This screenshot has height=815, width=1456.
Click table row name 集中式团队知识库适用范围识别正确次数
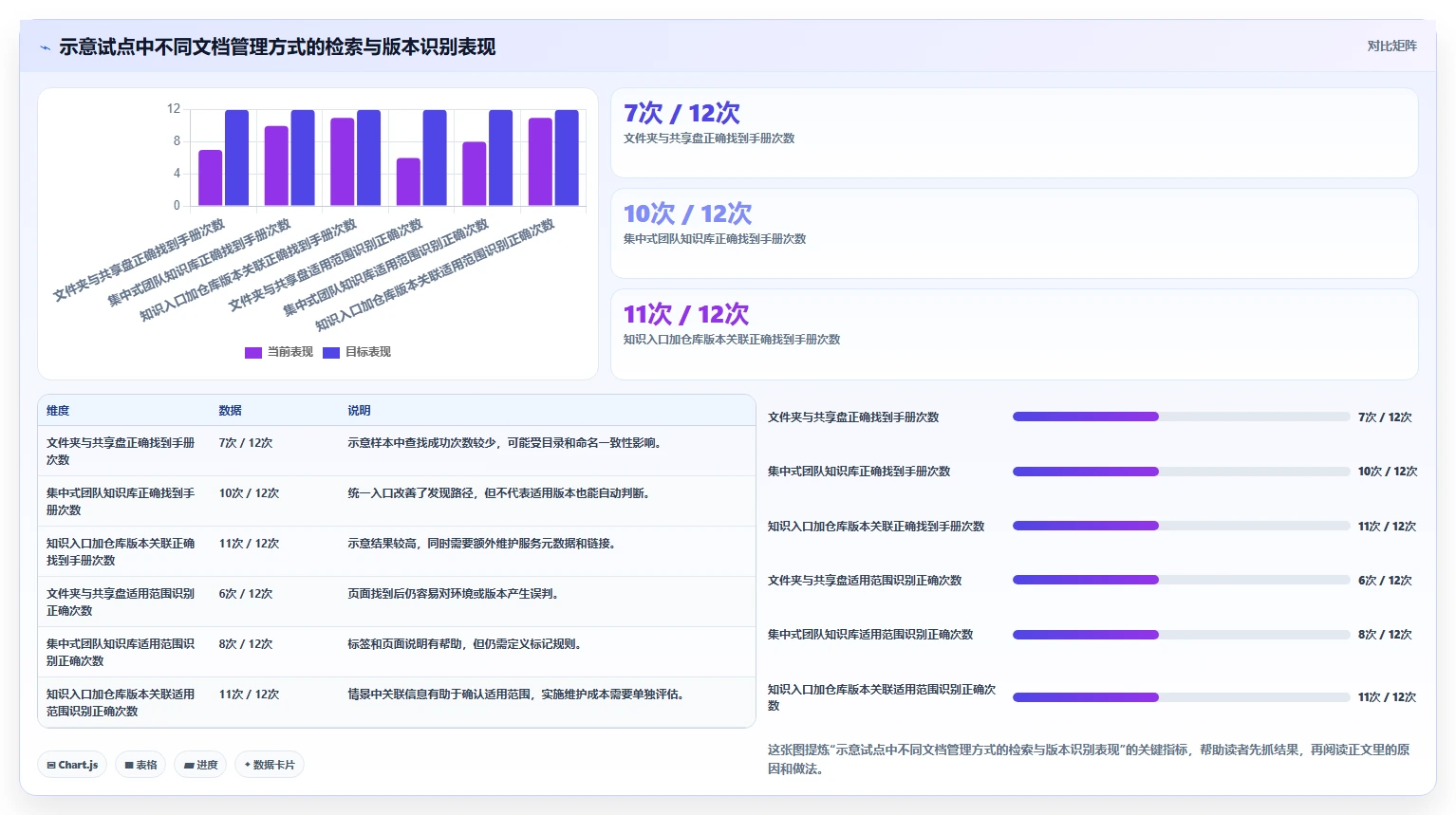pos(121,653)
